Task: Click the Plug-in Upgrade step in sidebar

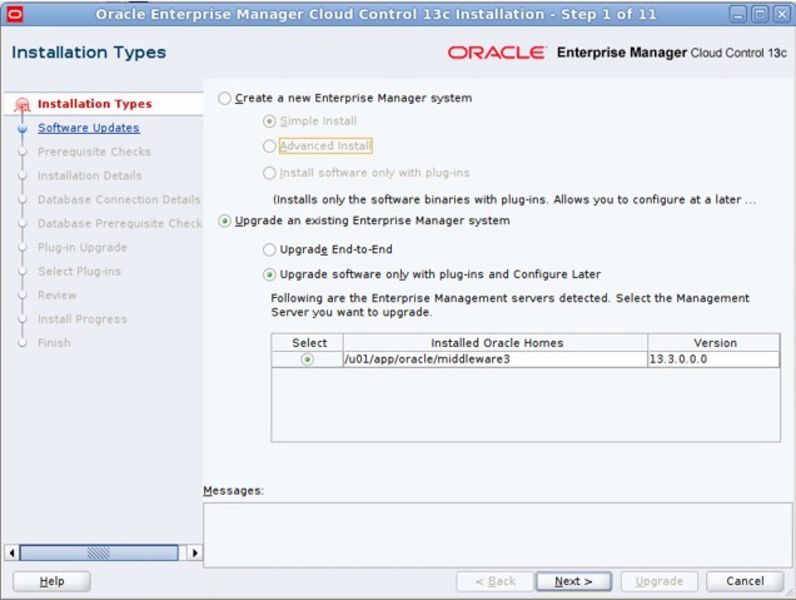Action: [82, 247]
